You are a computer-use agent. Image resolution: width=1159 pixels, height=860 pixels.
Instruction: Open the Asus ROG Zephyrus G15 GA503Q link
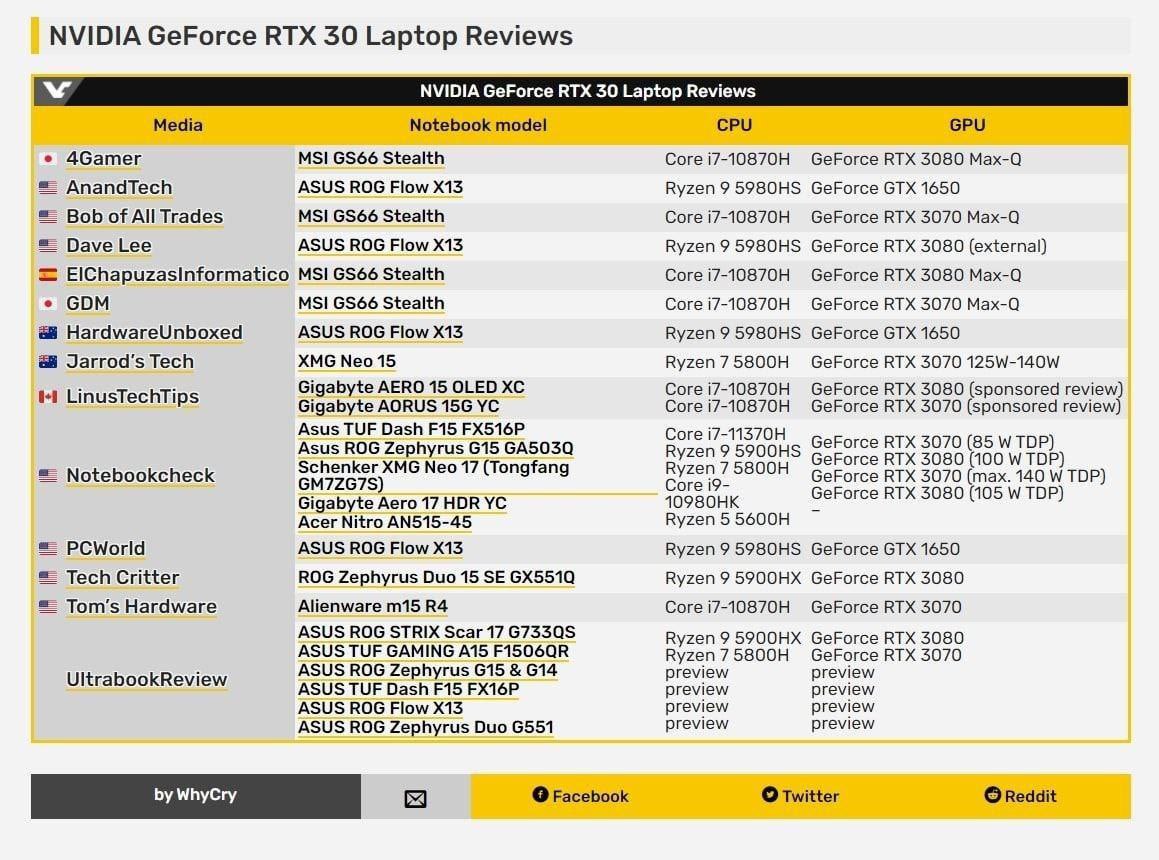[435, 449]
